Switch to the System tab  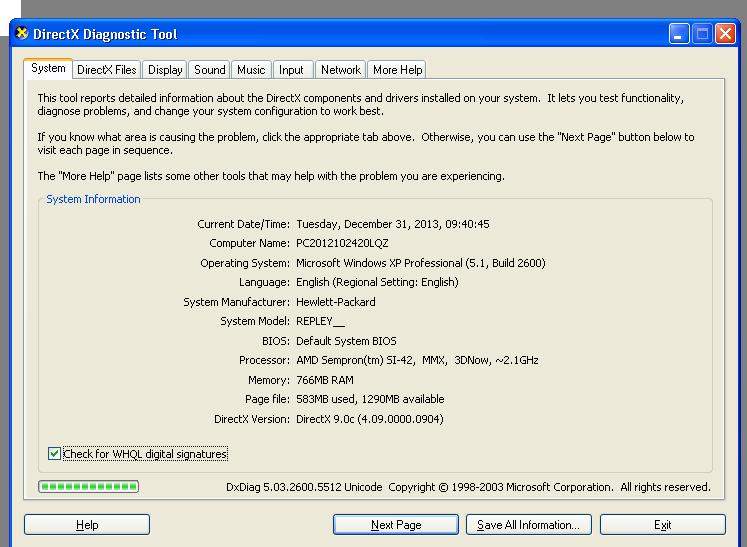click(48, 69)
